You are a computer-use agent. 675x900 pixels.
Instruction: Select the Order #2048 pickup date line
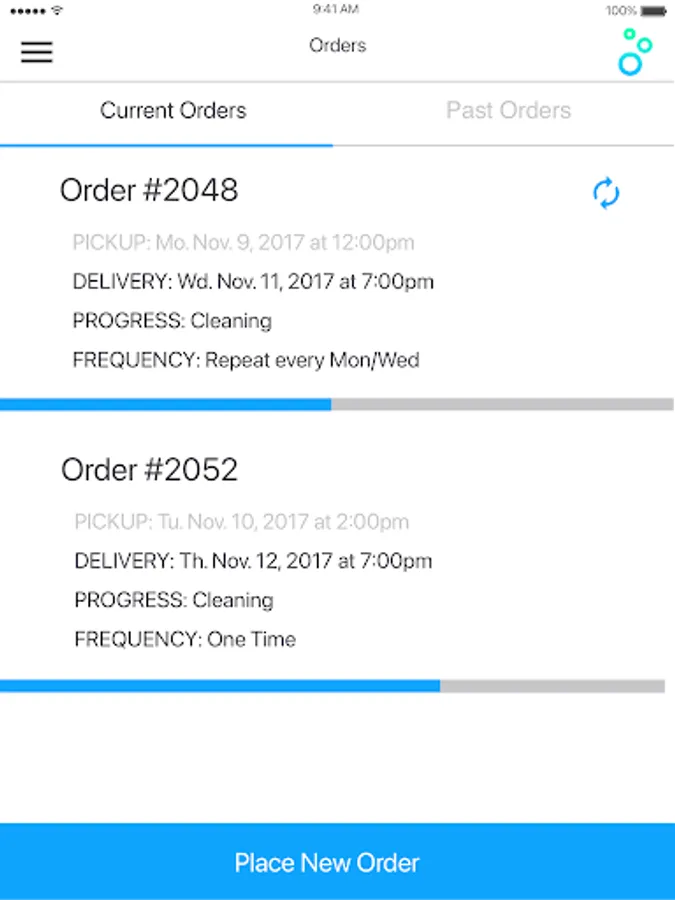(243, 243)
